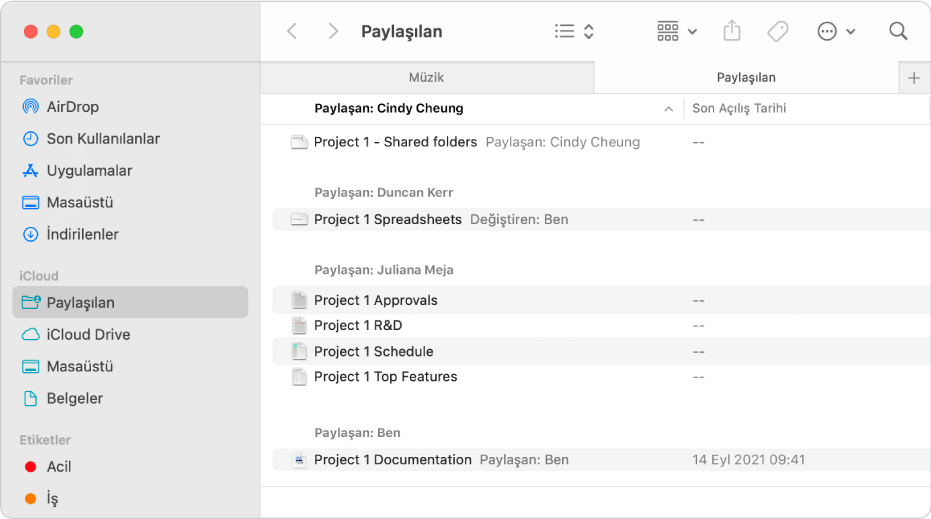
Task: Open AirDrop in the sidebar
Action: [72, 107]
